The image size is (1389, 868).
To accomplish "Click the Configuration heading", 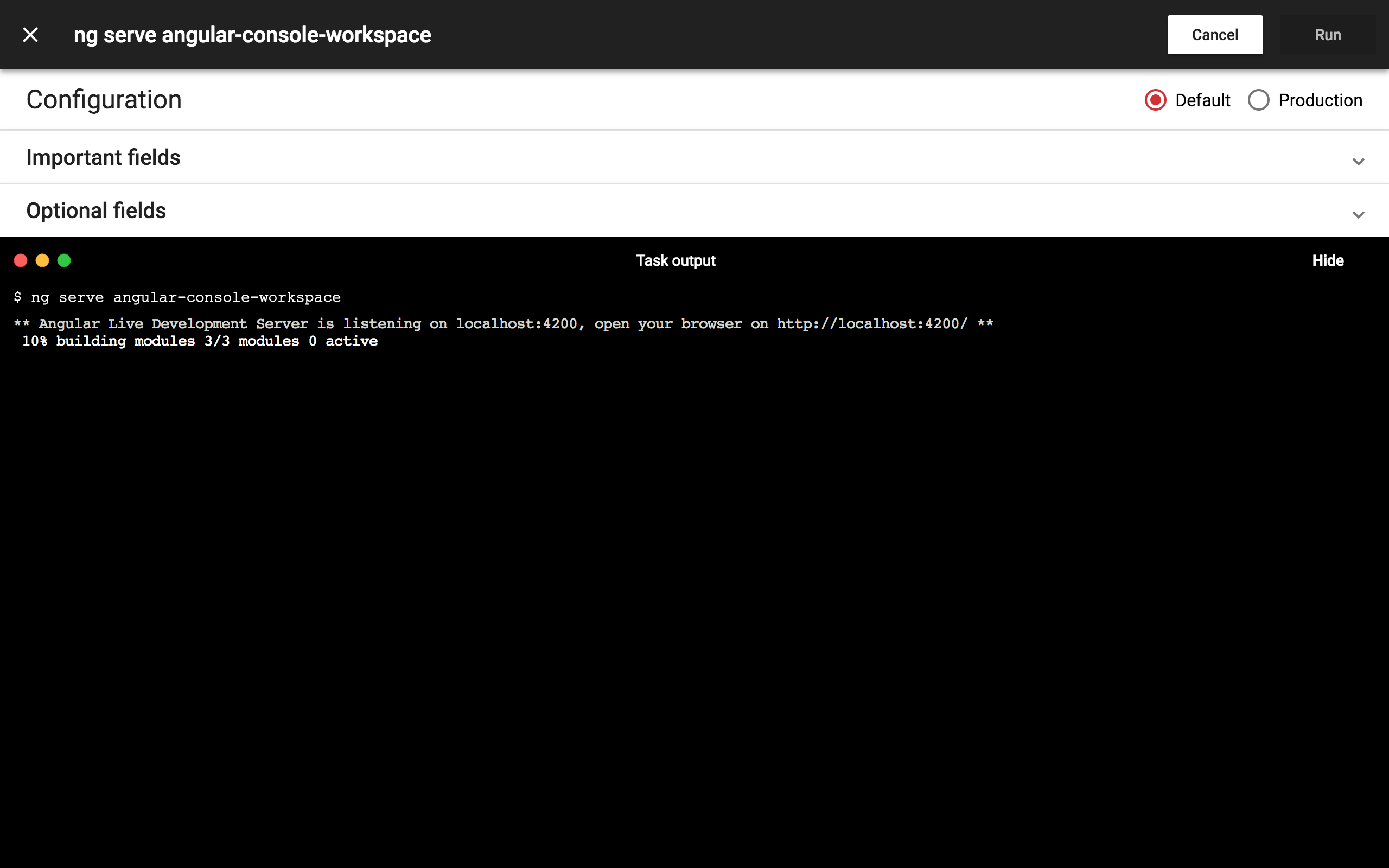I will [104, 100].
